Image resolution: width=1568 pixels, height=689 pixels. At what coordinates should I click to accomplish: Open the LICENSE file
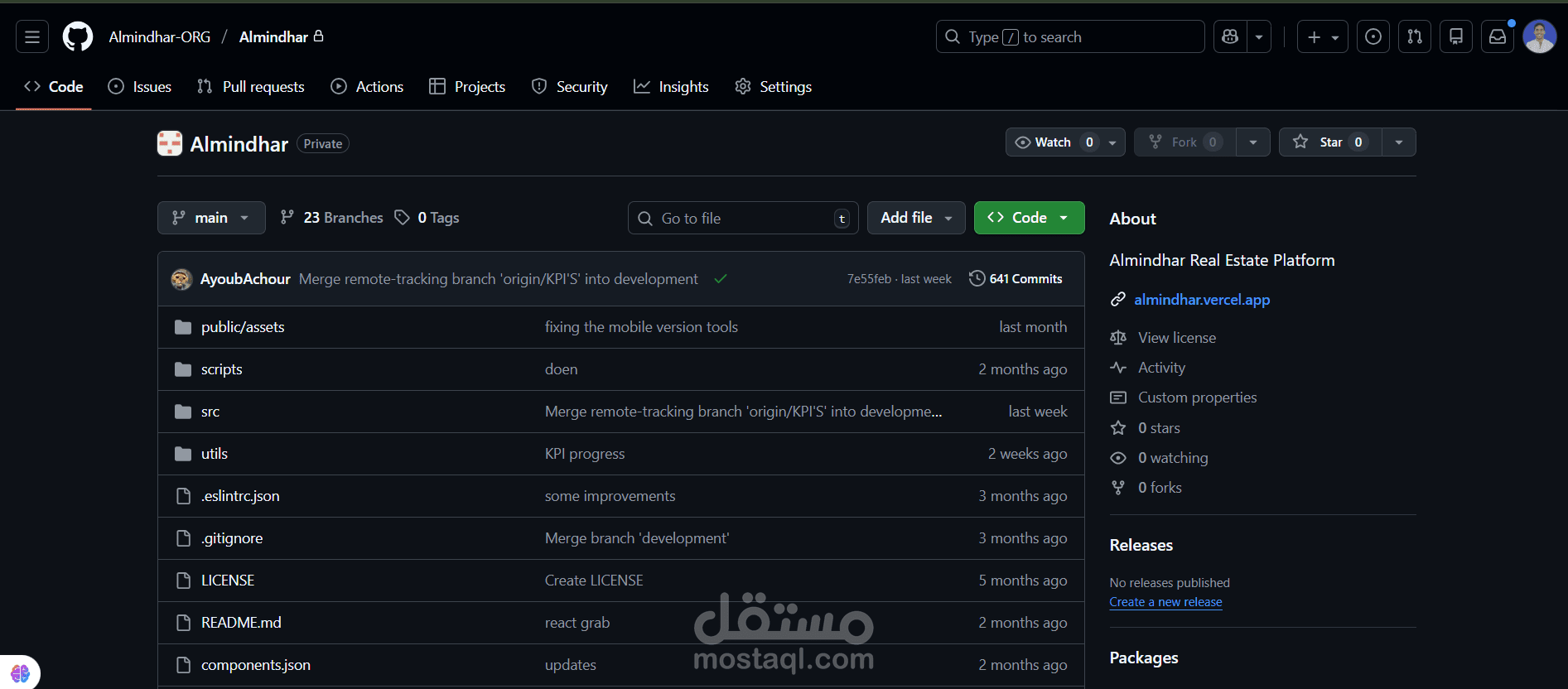pos(228,581)
